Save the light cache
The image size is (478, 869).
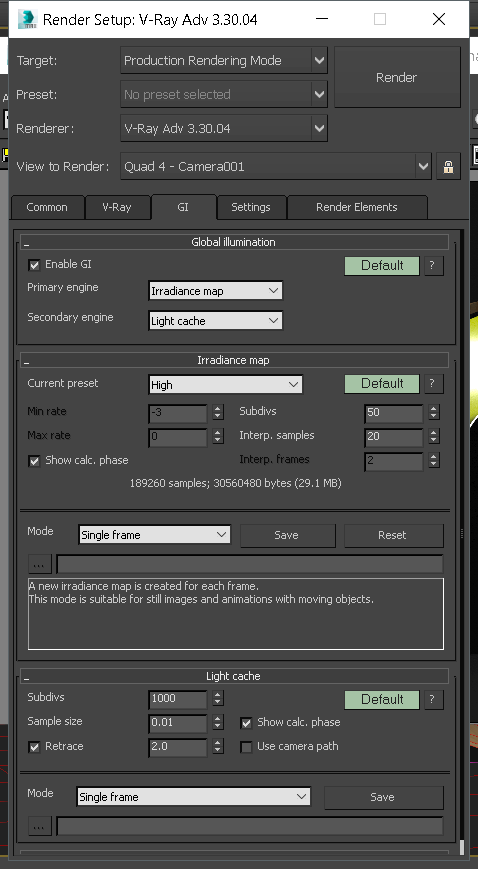383,797
